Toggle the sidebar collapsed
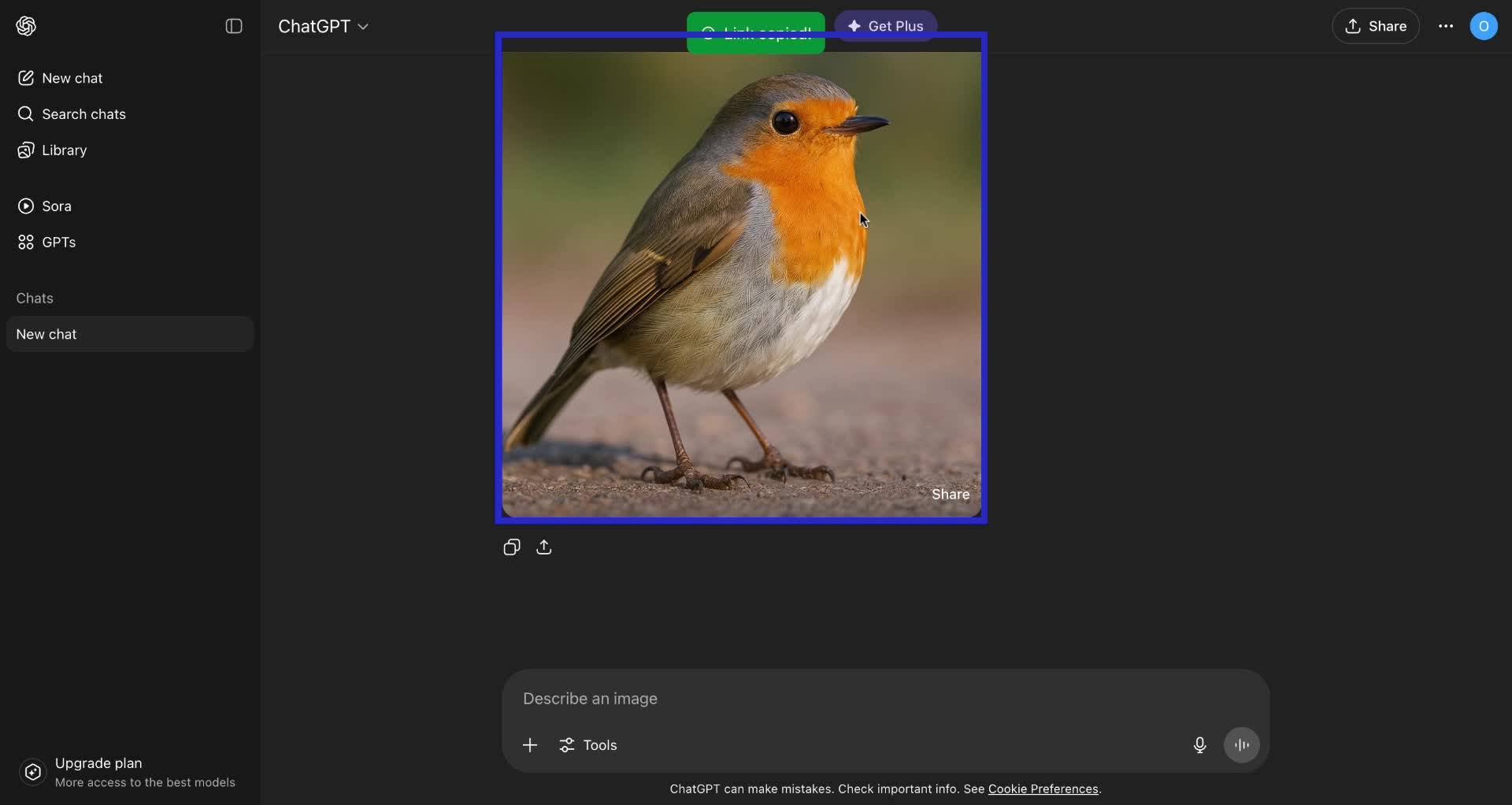Image resolution: width=1512 pixels, height=805 pixels. 234,26
